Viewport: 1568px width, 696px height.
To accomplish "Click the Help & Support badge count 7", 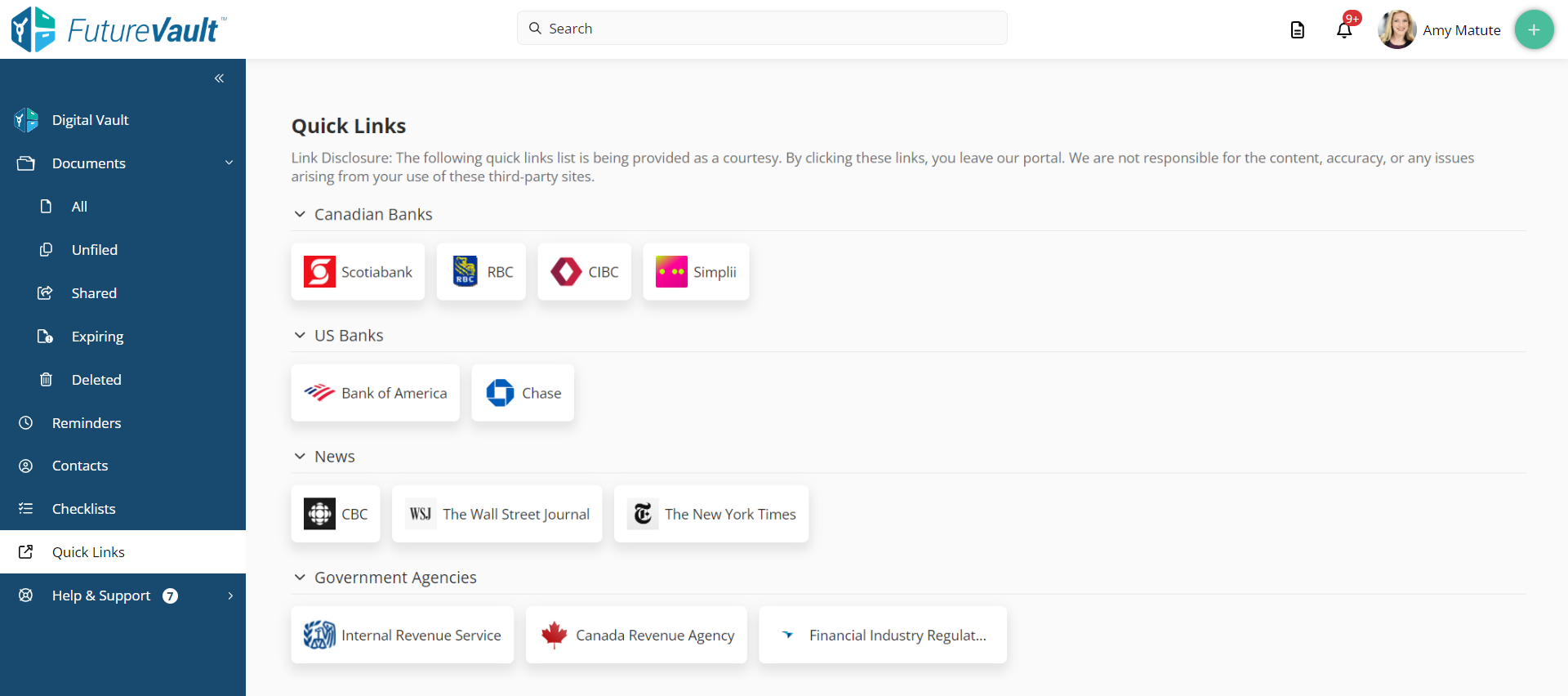I will point(170,596).
